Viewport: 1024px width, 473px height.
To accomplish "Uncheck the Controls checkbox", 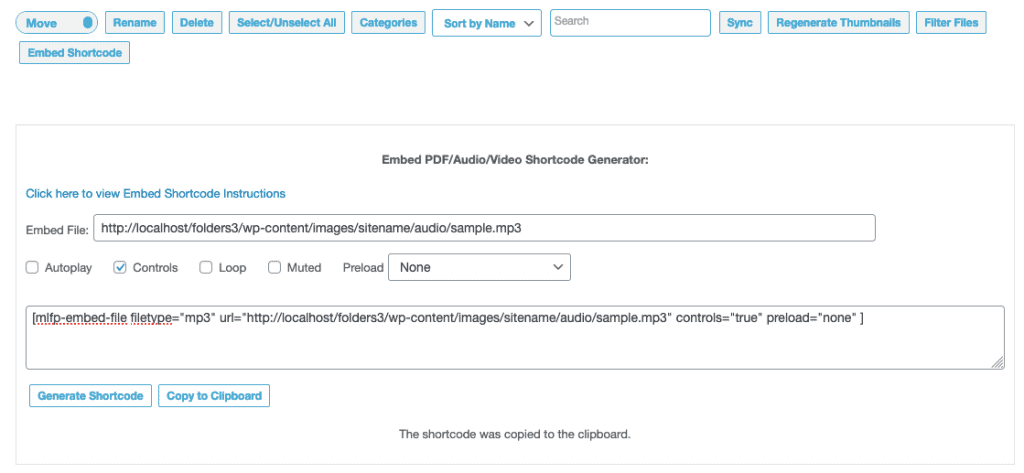I will 120,267.
